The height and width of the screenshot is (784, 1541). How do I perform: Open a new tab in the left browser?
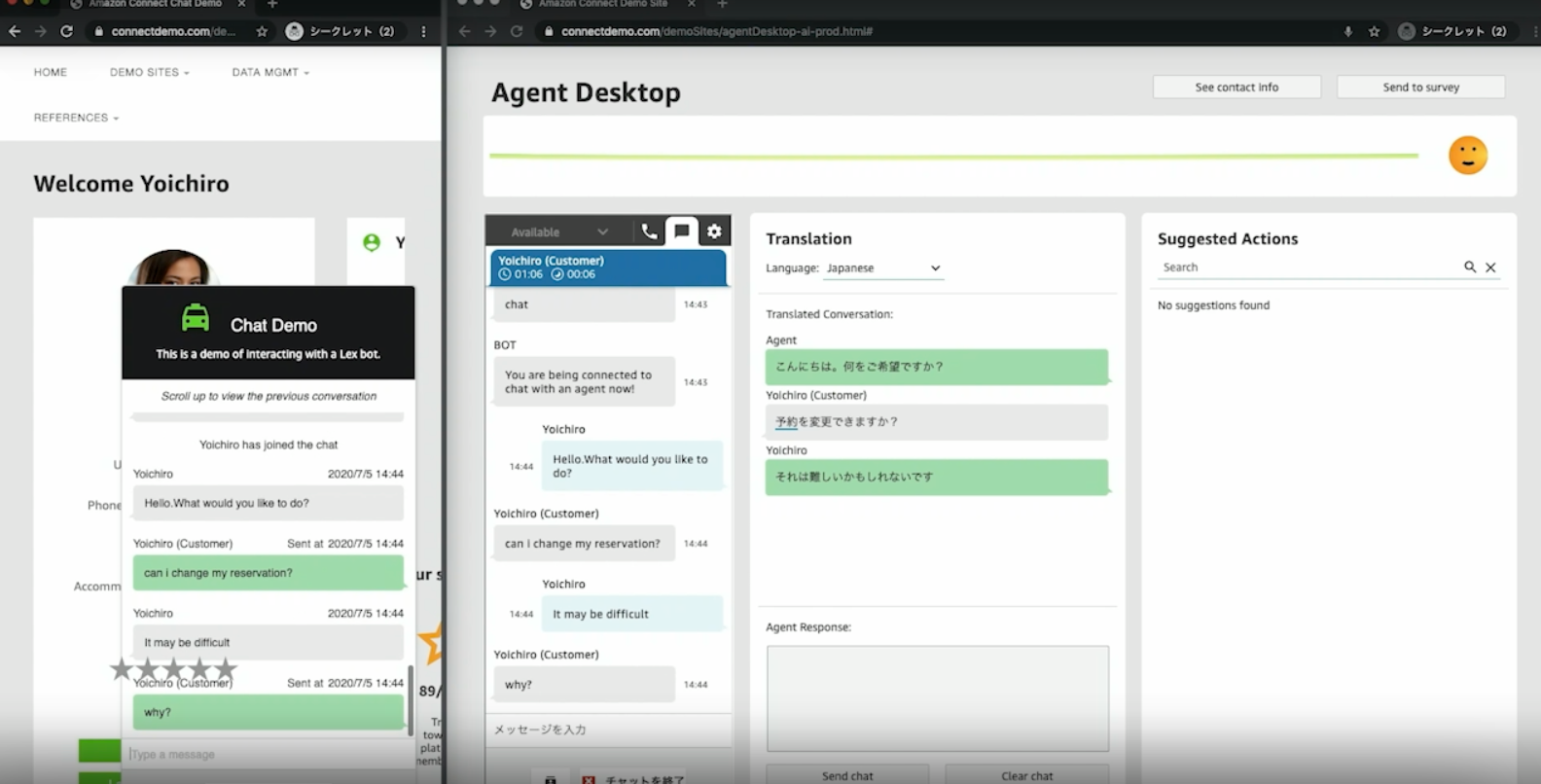click(272, 5)
